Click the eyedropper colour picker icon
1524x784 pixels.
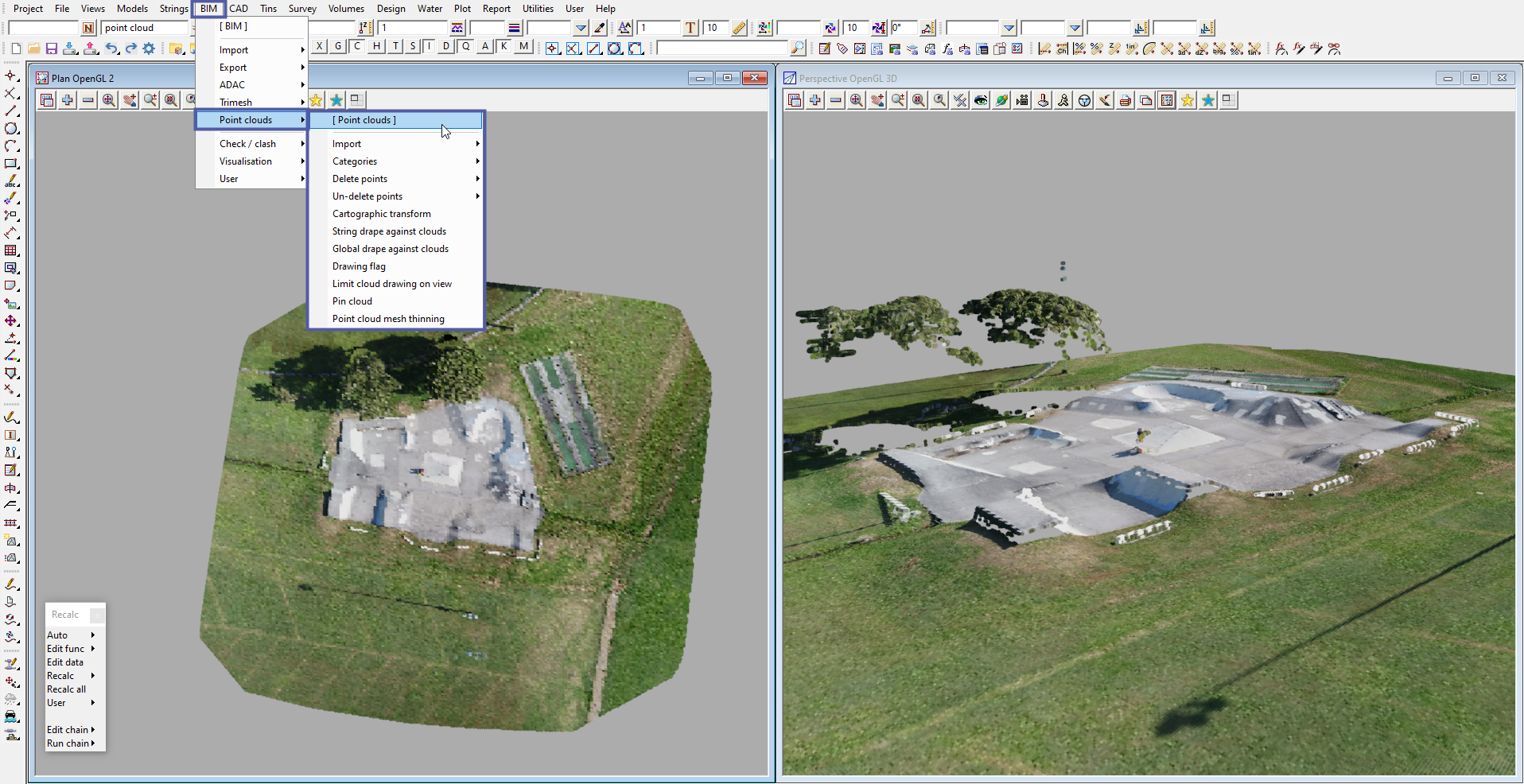pos(601,29)
